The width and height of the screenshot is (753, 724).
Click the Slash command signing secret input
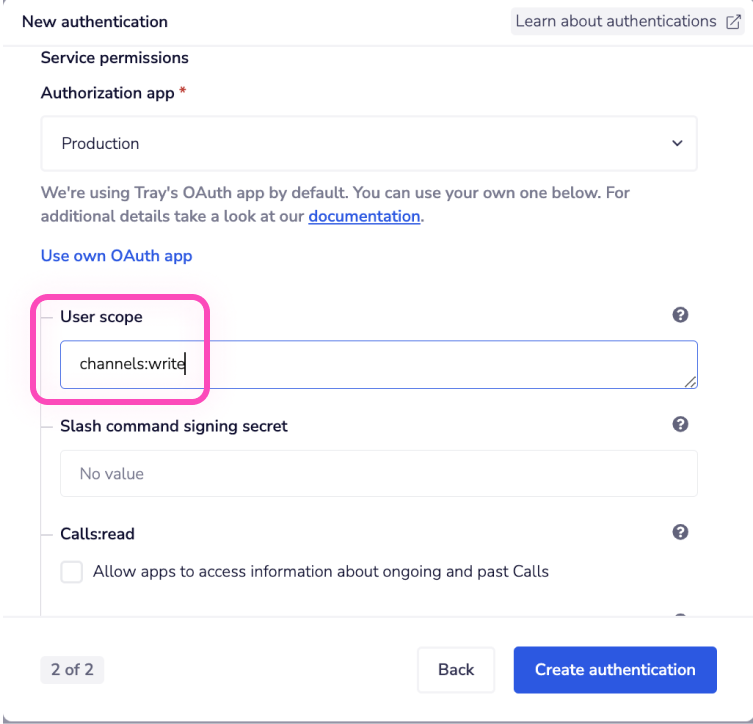pyautogui.click(x=378, y=474)
